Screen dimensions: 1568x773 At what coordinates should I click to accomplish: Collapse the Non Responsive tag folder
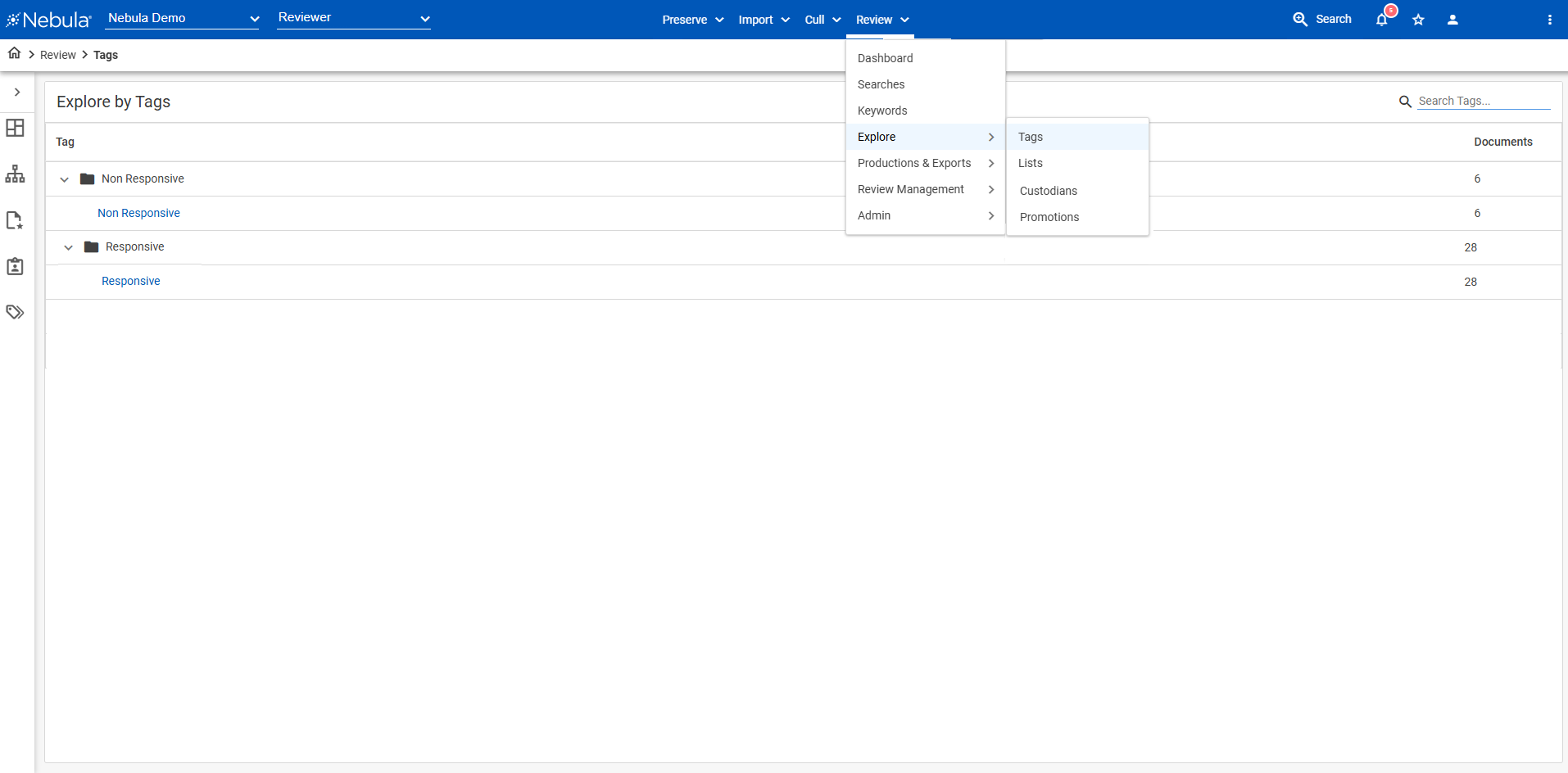pos(64,179)
